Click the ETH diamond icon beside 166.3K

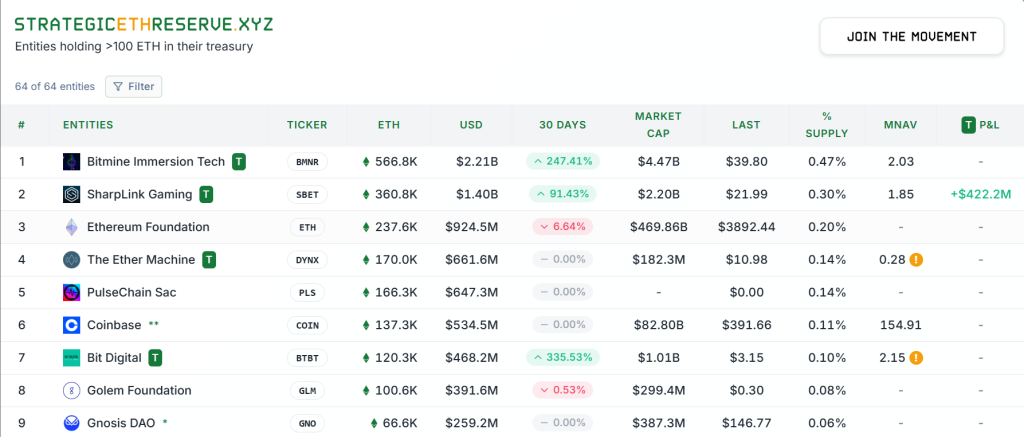[x=366, y=293]
